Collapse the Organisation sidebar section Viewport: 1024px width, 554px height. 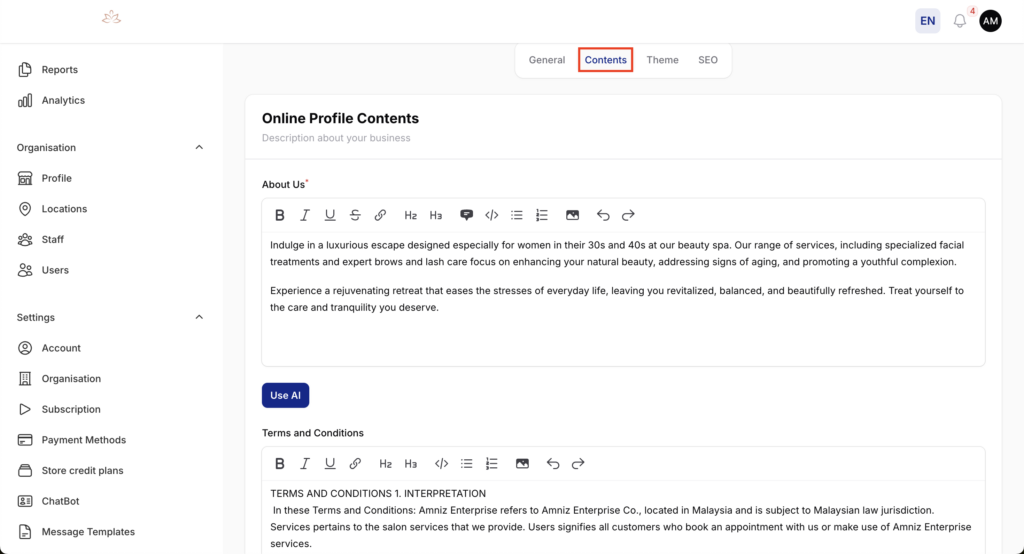coord(199,148)
